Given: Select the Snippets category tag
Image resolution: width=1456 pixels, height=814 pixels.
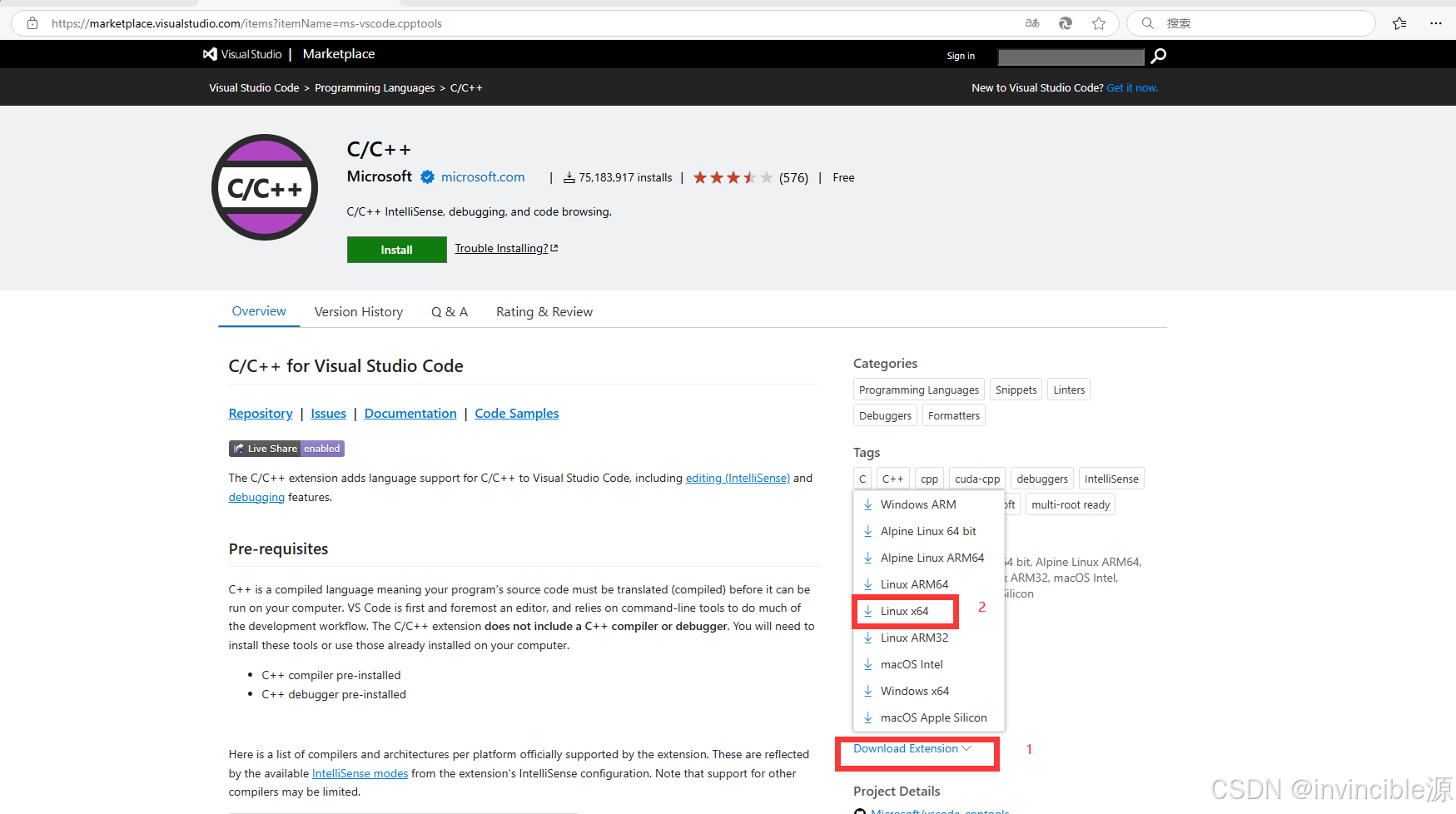Looking at the screenshot, I should (x=1016, y=390).
